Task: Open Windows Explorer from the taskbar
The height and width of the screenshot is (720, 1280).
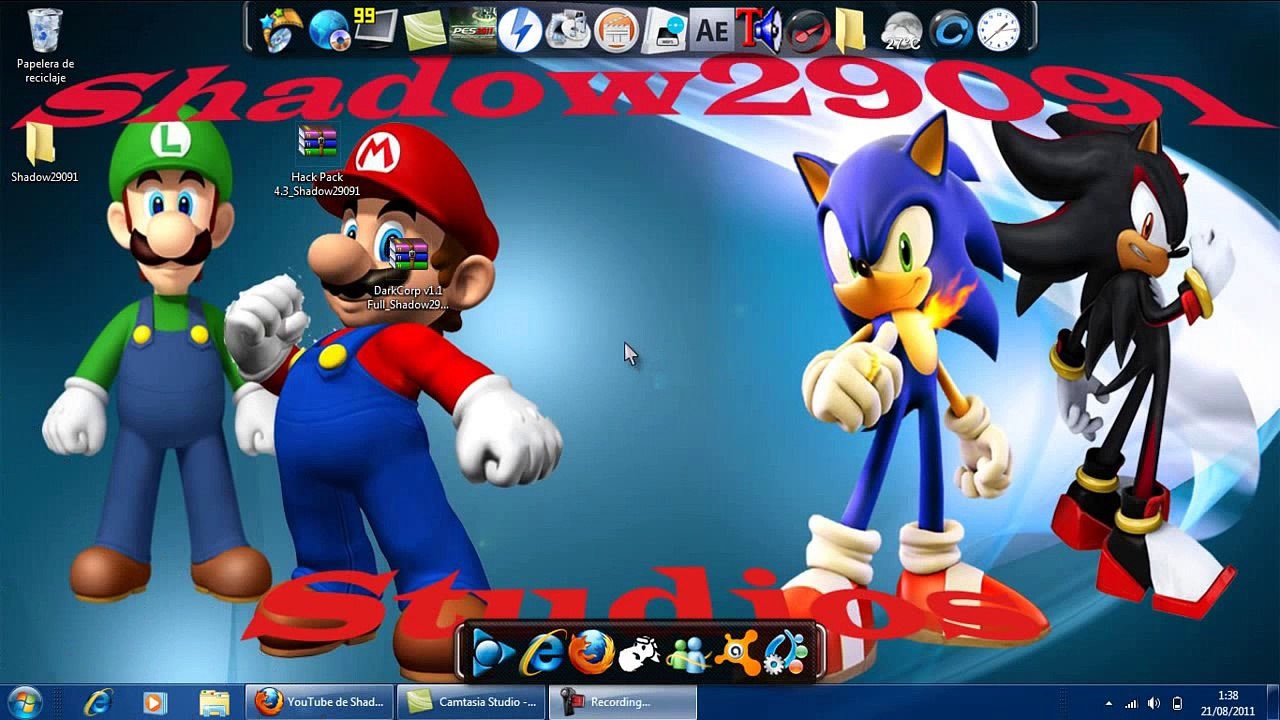Action: pos(213,702)
